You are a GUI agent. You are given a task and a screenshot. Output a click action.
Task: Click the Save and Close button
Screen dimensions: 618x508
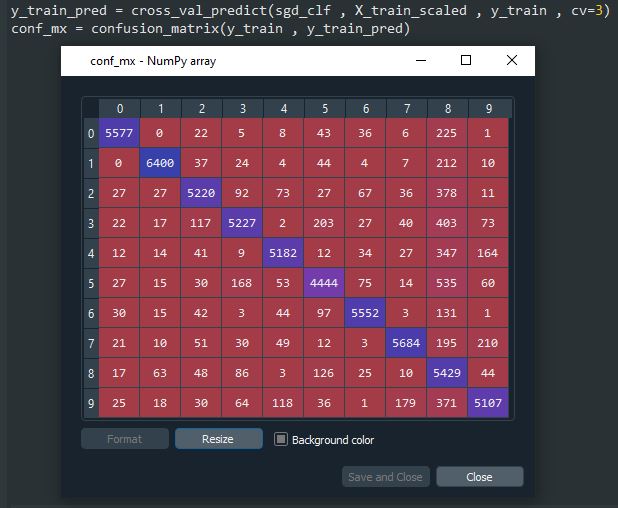click(x=385, y=477)
